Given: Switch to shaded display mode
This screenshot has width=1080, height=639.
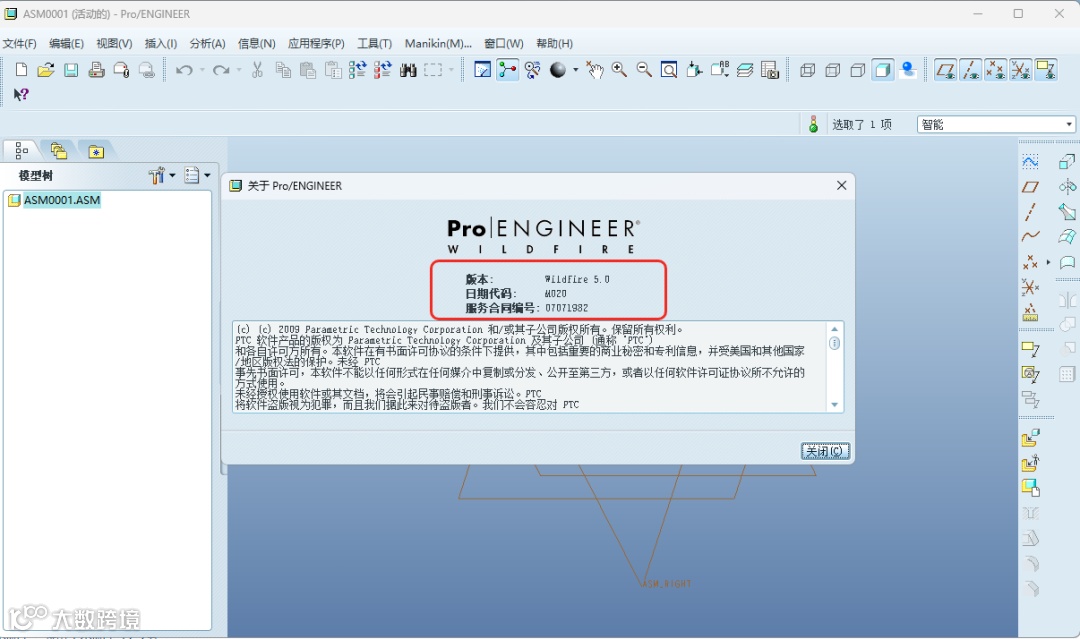Looking at the screenshot, I should click(x=882, y=70).
